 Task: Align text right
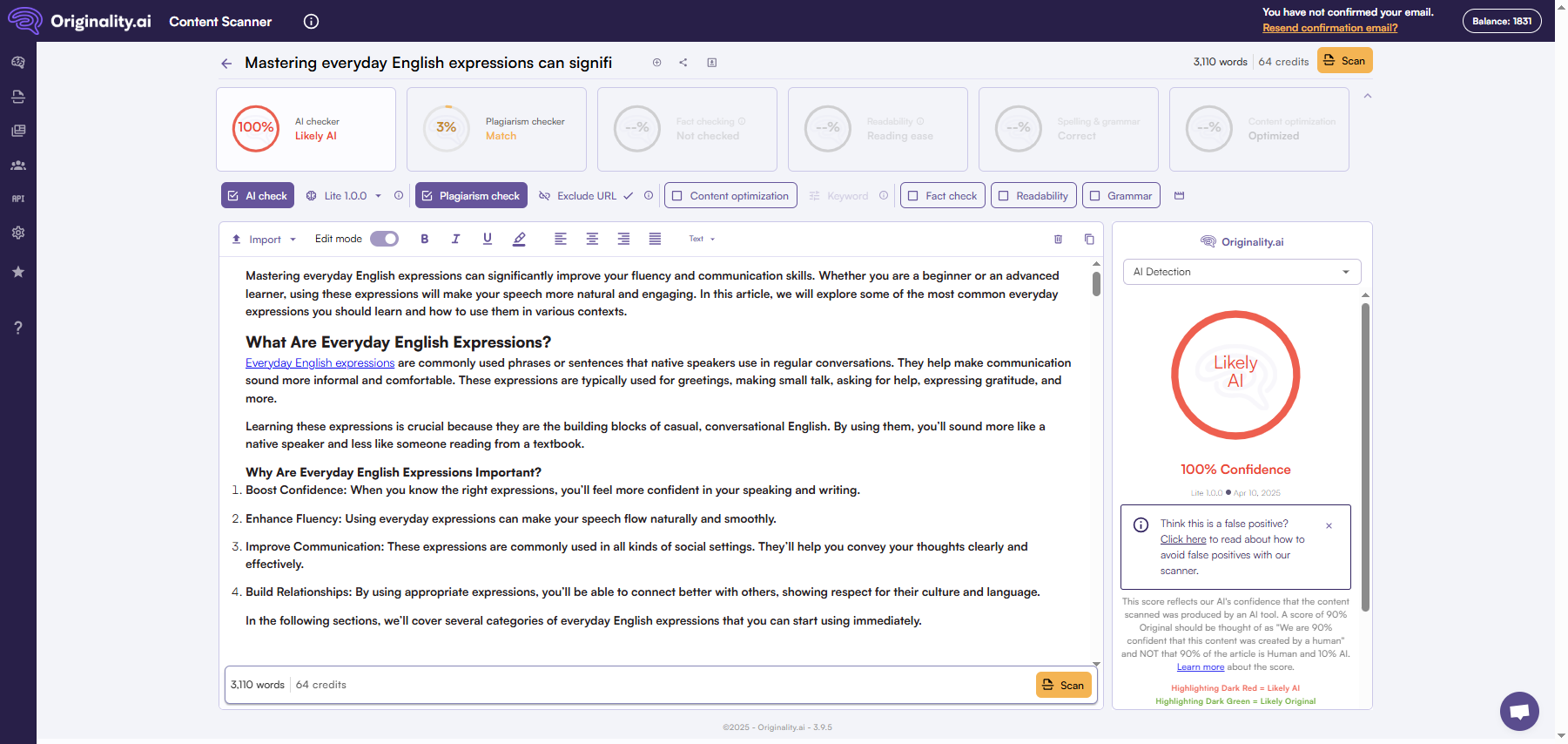coord(623,239)
